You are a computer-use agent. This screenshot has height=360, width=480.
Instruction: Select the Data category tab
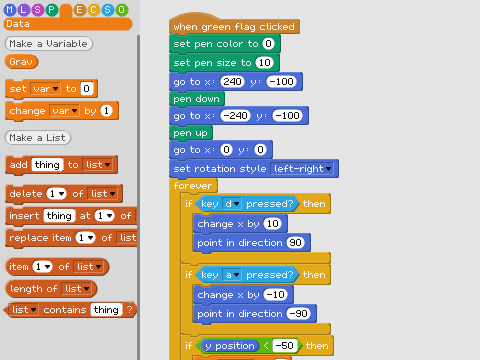click(68, 24)
